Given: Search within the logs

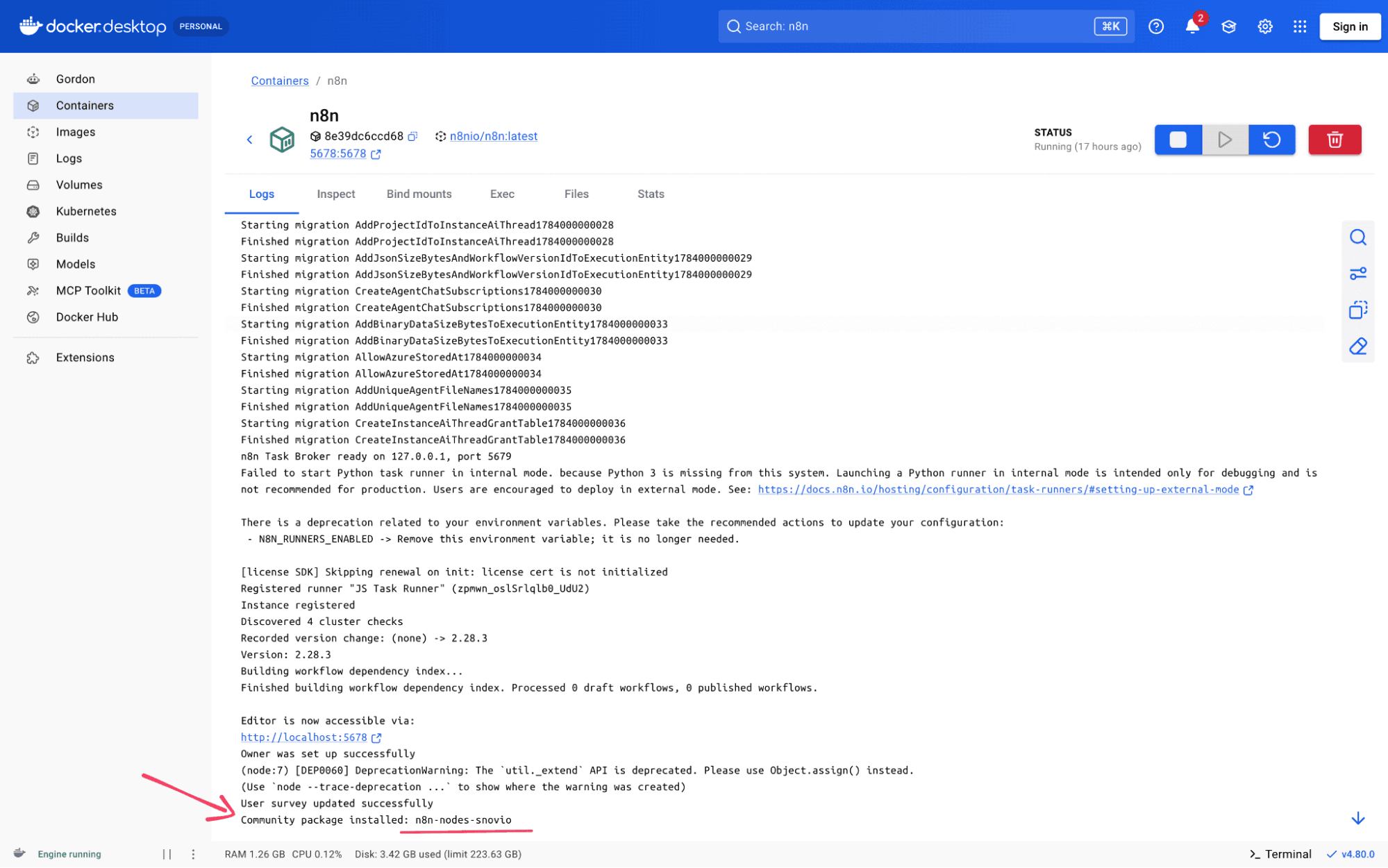Looking at the screenshot, I should click(x=1358, y=237).
